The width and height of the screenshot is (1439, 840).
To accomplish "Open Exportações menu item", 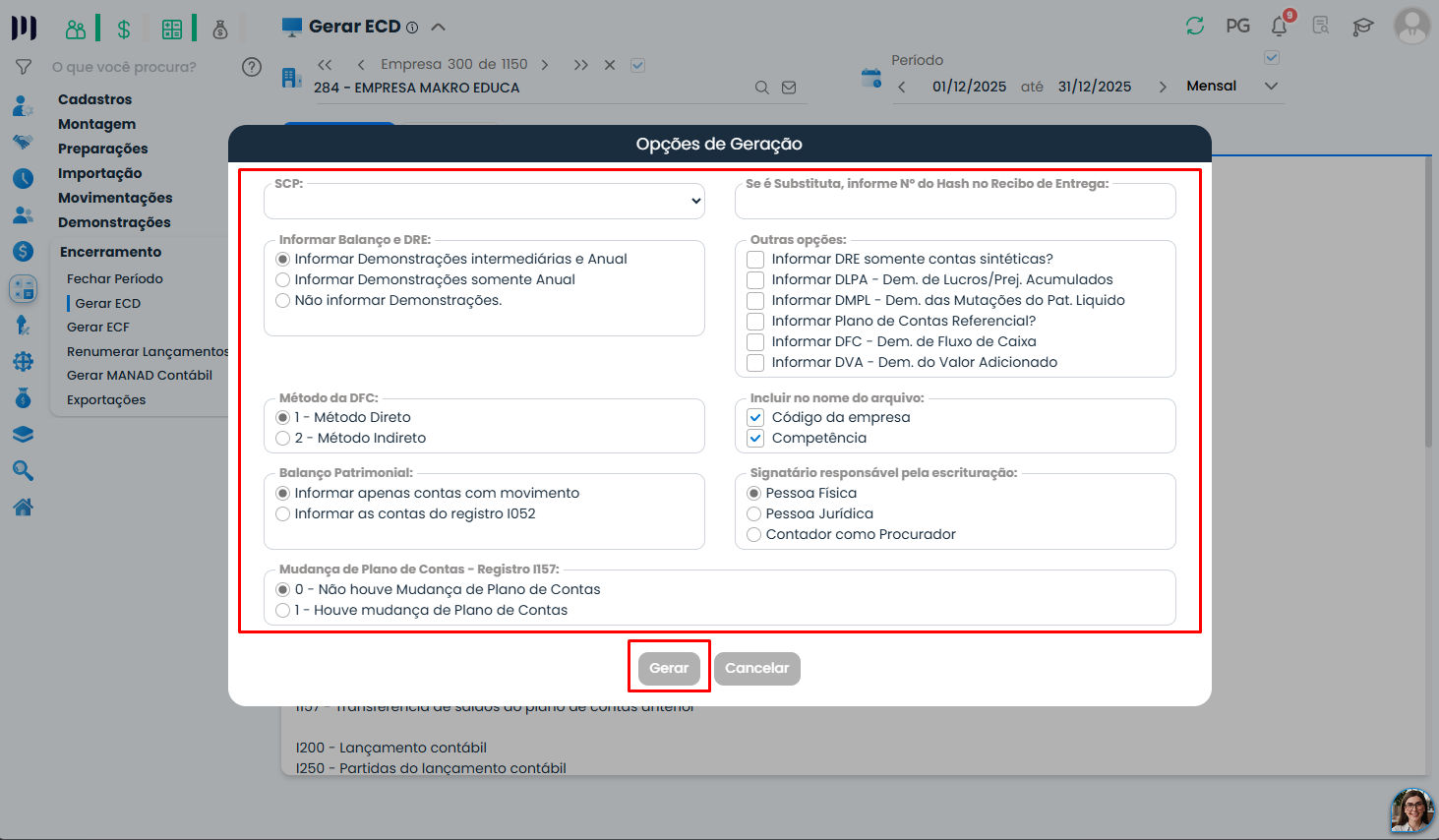I will (x=106, y=399).
